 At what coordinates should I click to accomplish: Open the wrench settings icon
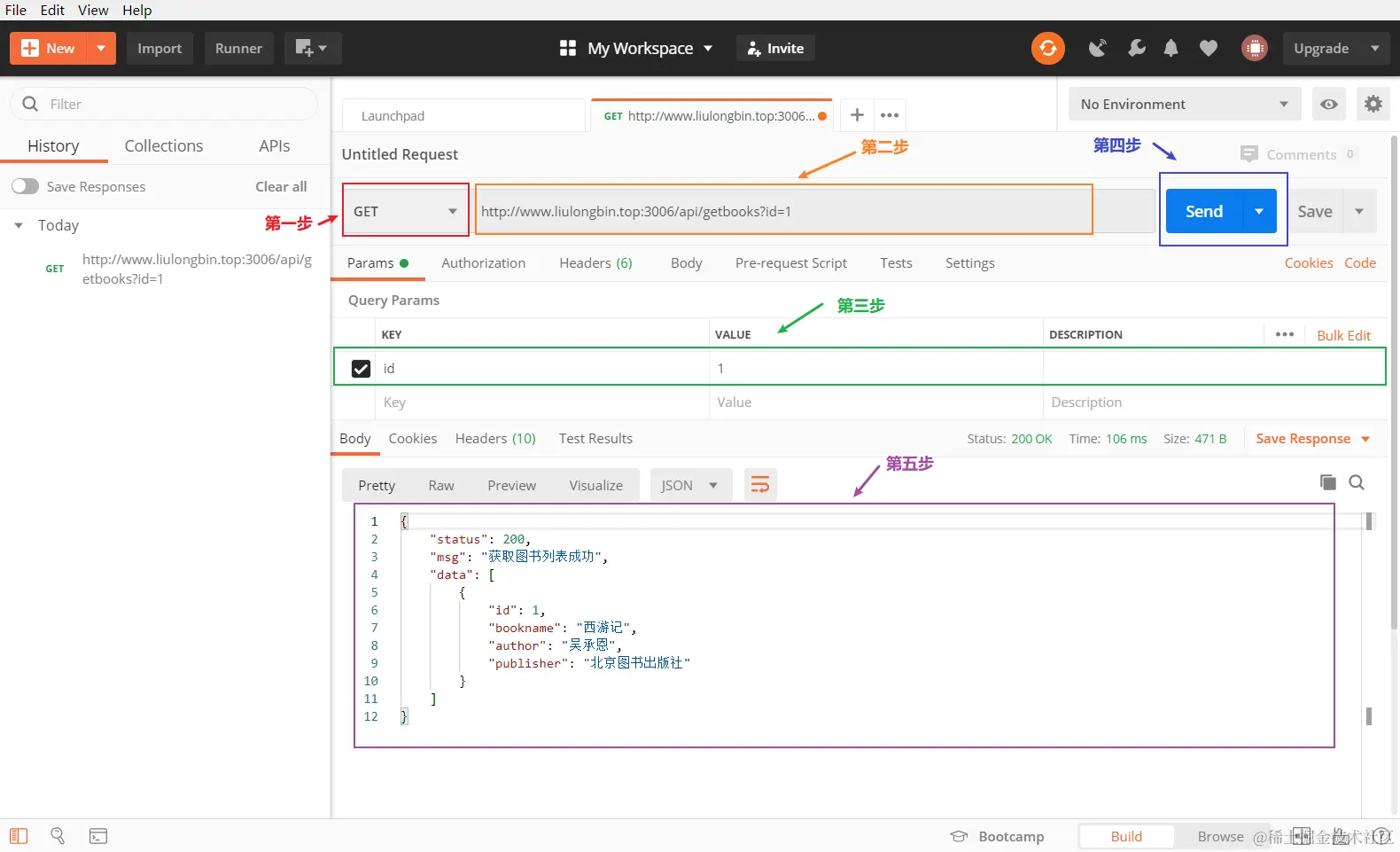point(1136,48)
